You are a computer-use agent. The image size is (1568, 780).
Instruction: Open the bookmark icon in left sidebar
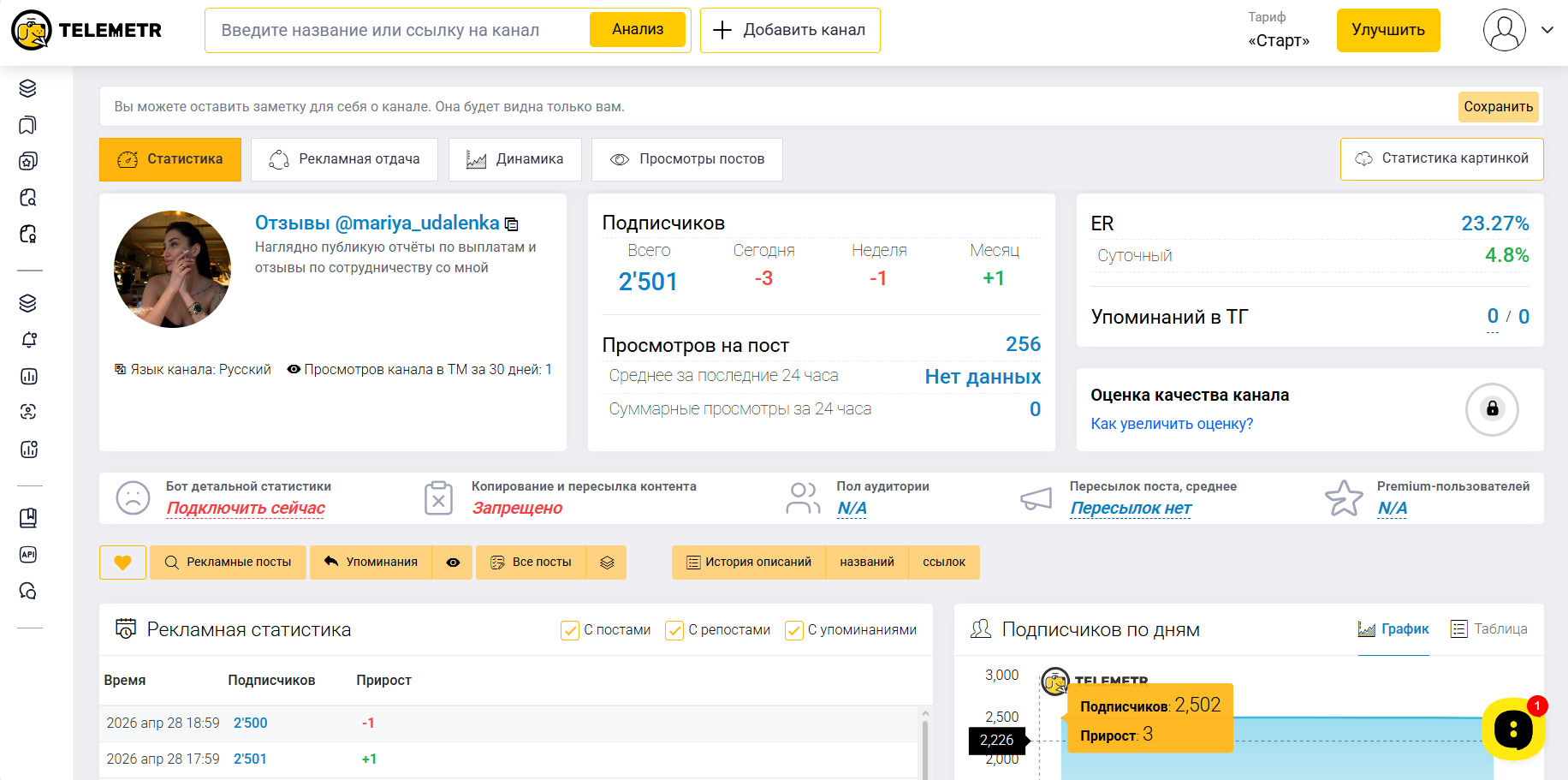[28, 126]
